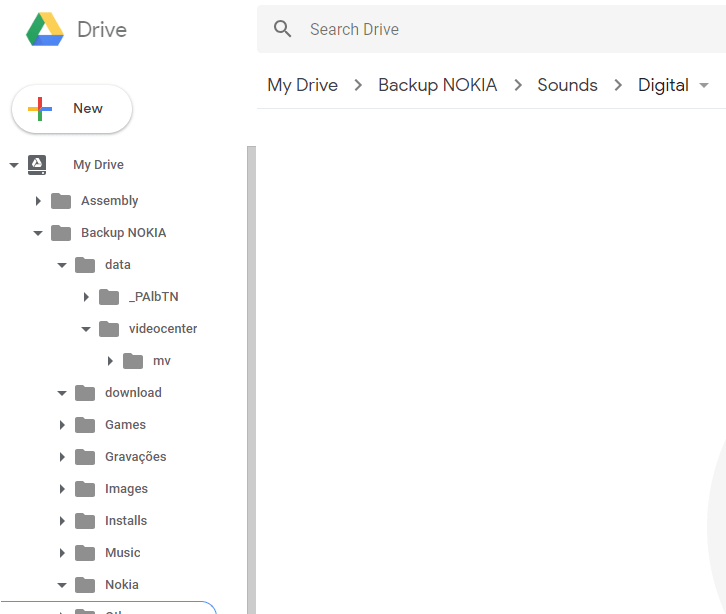This screenshot has width=726, height=614.
Task: Expand the mv folder
Action: point(110,361)
